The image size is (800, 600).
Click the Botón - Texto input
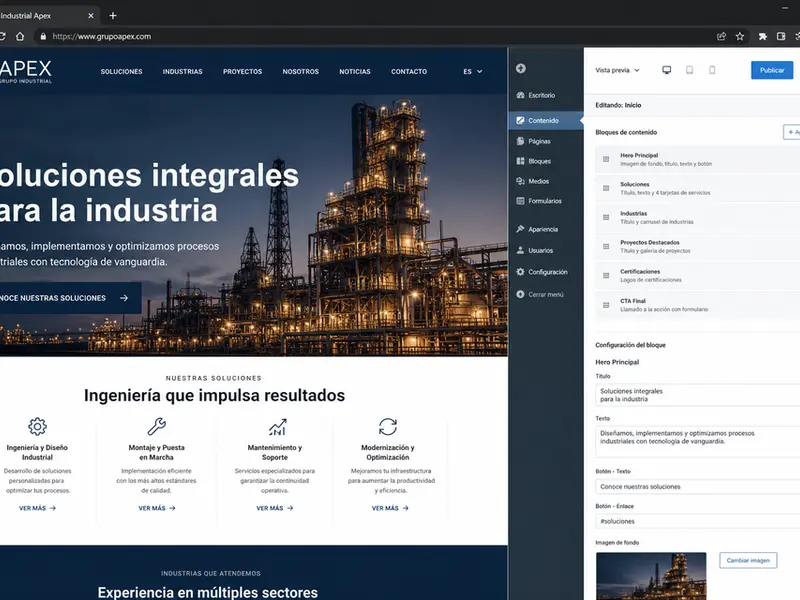click(x=697, y=487)
